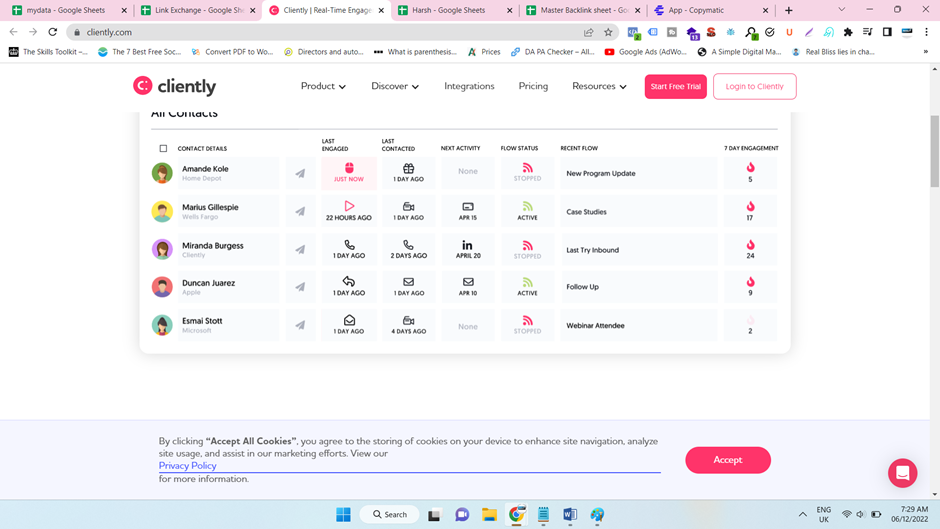This screenshot has width=940, height=529.
Task: Click the page vertical scrollbar
Action: 935,151
